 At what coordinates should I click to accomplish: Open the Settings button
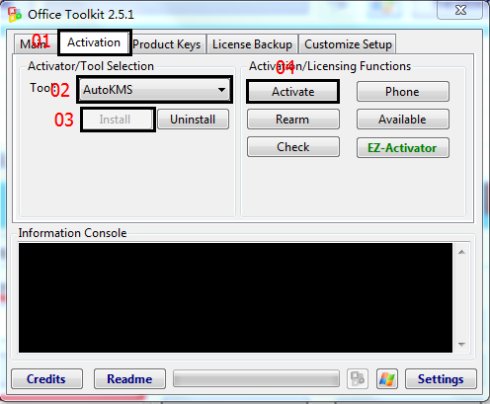pyautogui.click(x=441, y=379)
